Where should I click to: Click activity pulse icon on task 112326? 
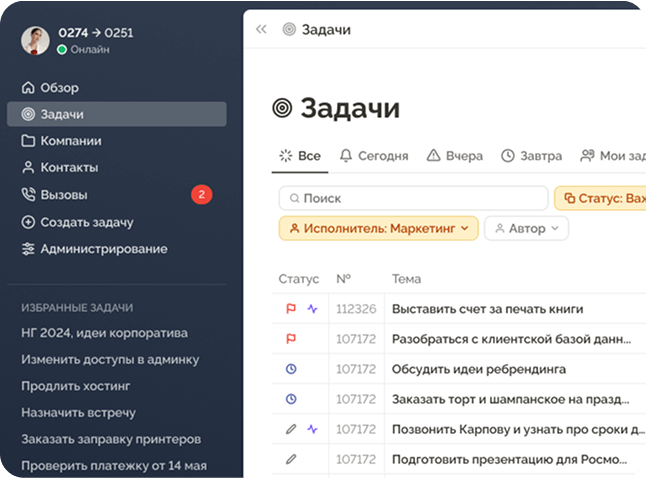(x=313, y=309)
